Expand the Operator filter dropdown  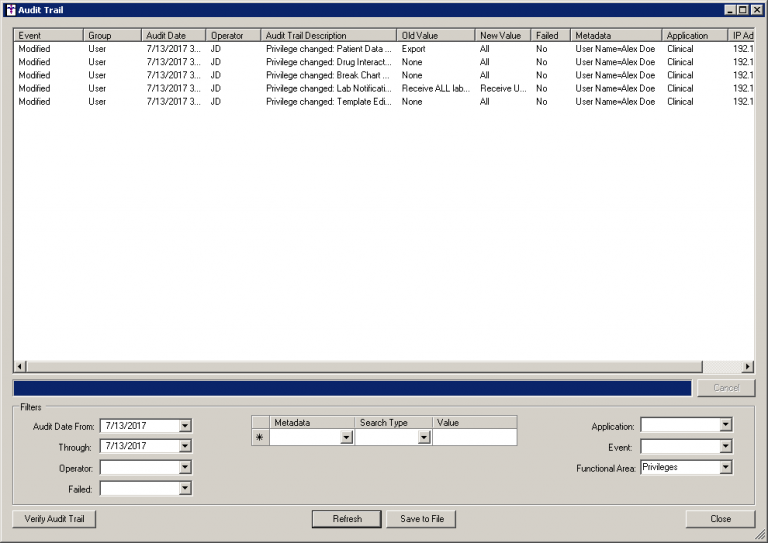[185, 467]
